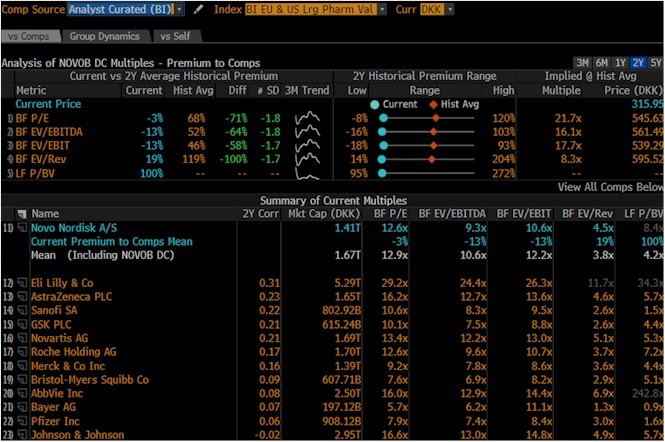
Task: Open Novo Nordisk A/S name link
Action: [74, 228]
